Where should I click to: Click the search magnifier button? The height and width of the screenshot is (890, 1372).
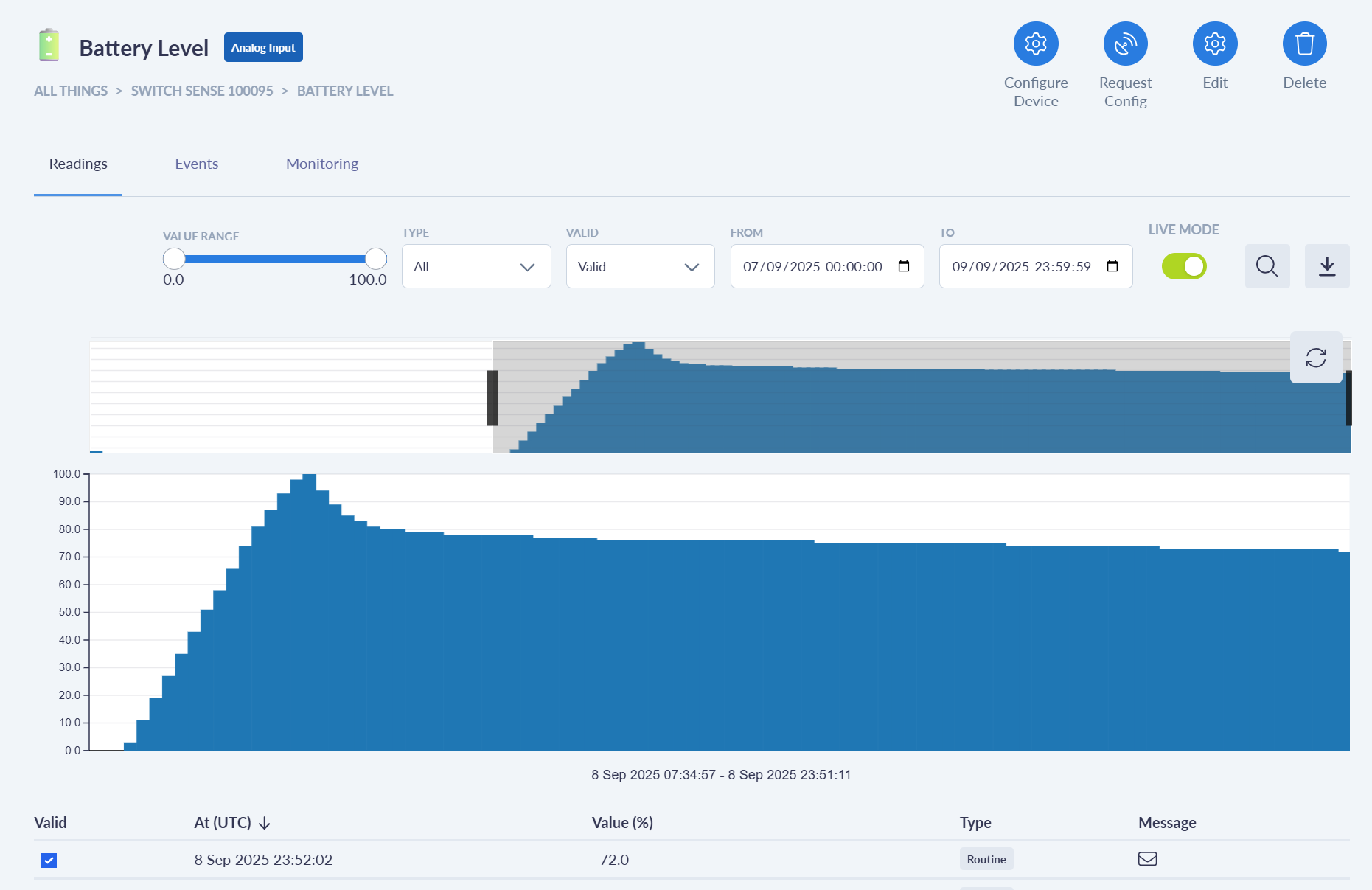[x=1267, y=266]
